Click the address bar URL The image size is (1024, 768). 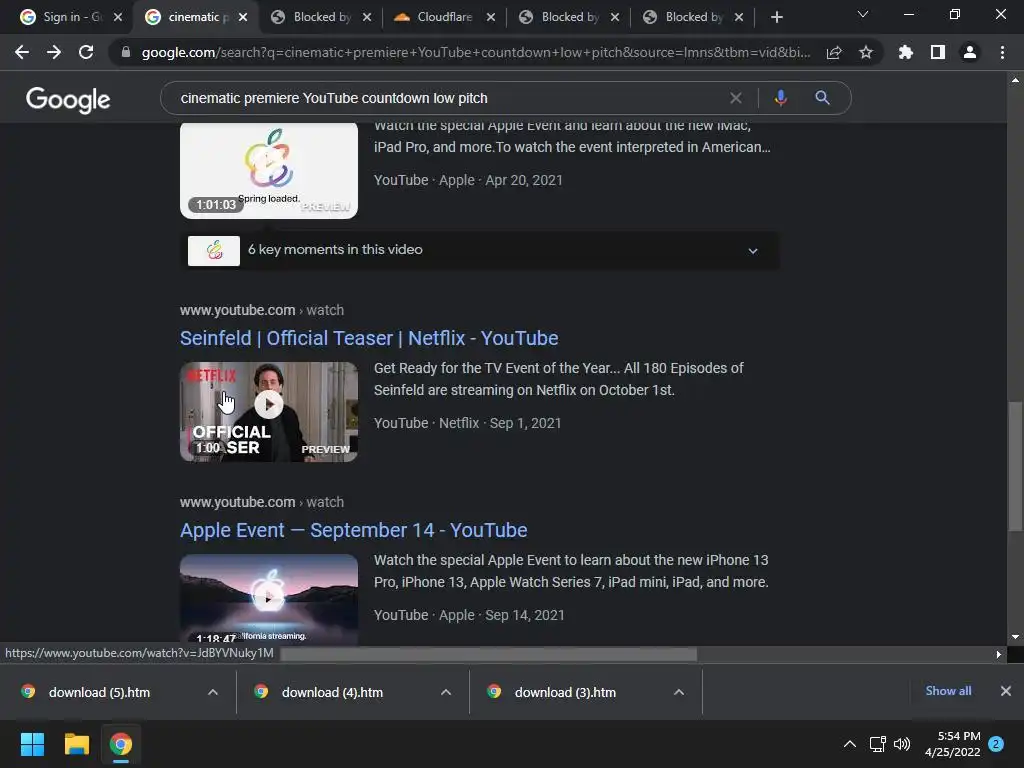pyautogui.click(x=475, y=52)
